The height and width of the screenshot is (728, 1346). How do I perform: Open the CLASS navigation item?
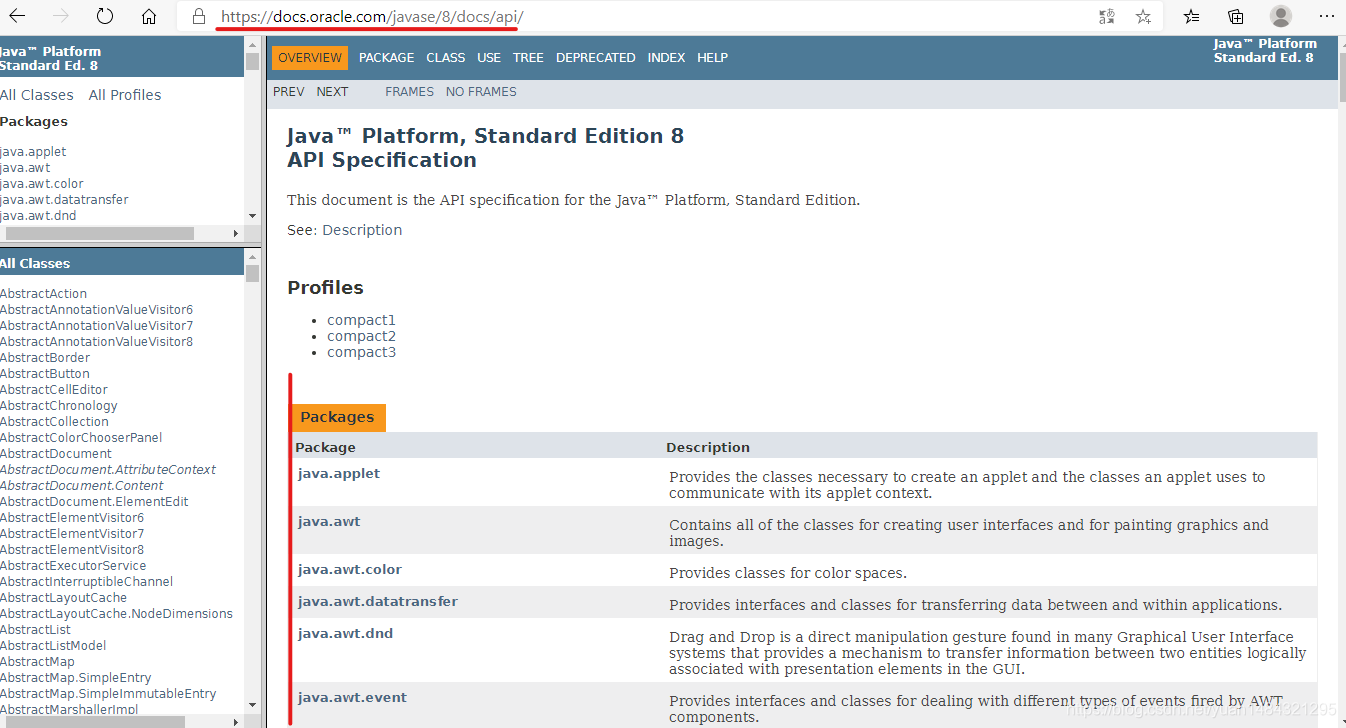pos(445,58)
